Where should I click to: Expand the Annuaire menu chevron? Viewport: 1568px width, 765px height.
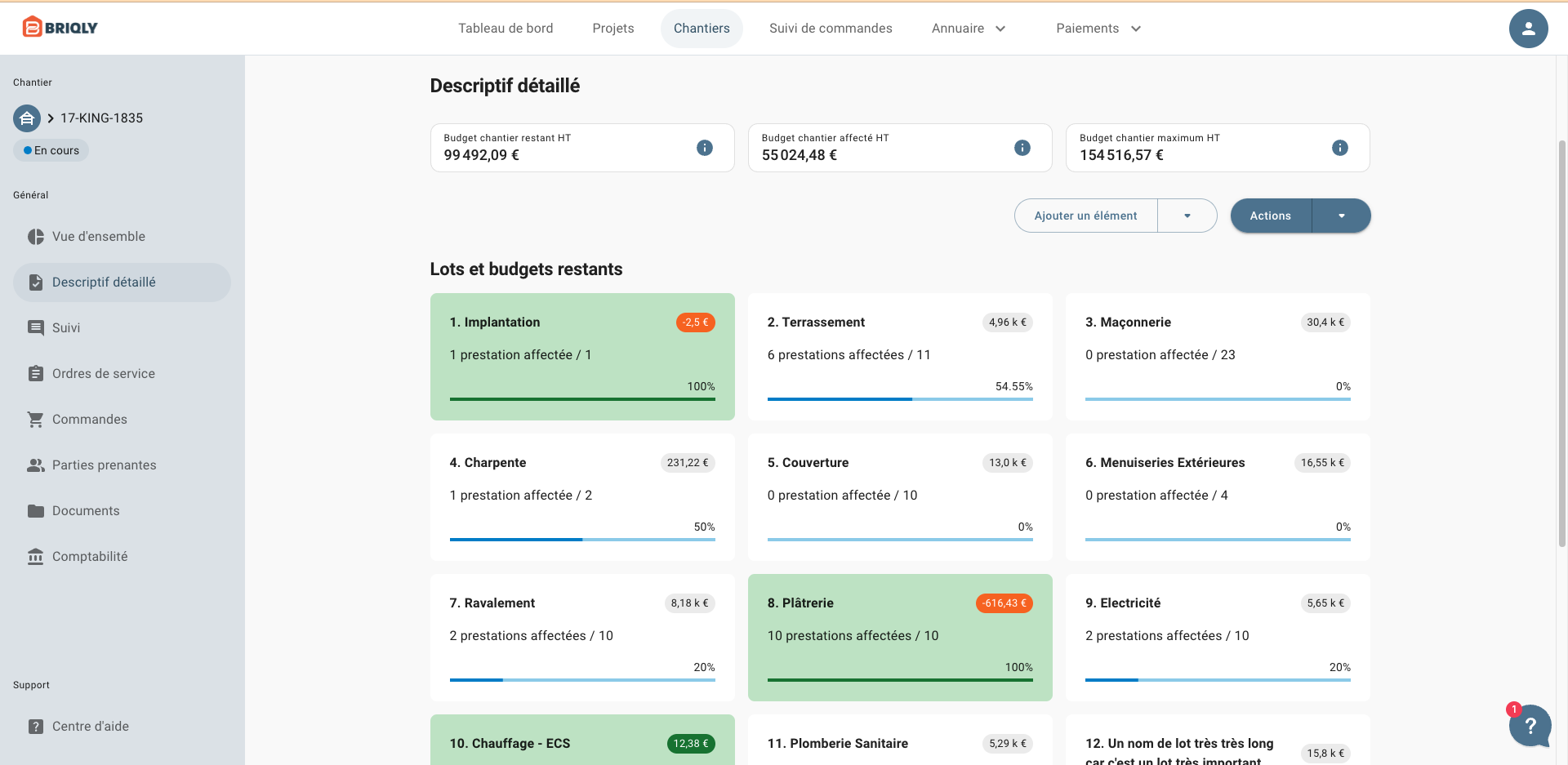[x=1000, y=29]
